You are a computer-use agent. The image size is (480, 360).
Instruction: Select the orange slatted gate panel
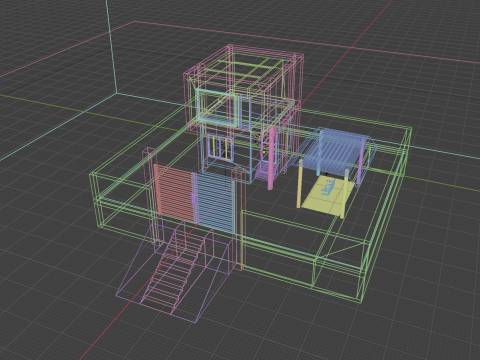click(174, 192)
